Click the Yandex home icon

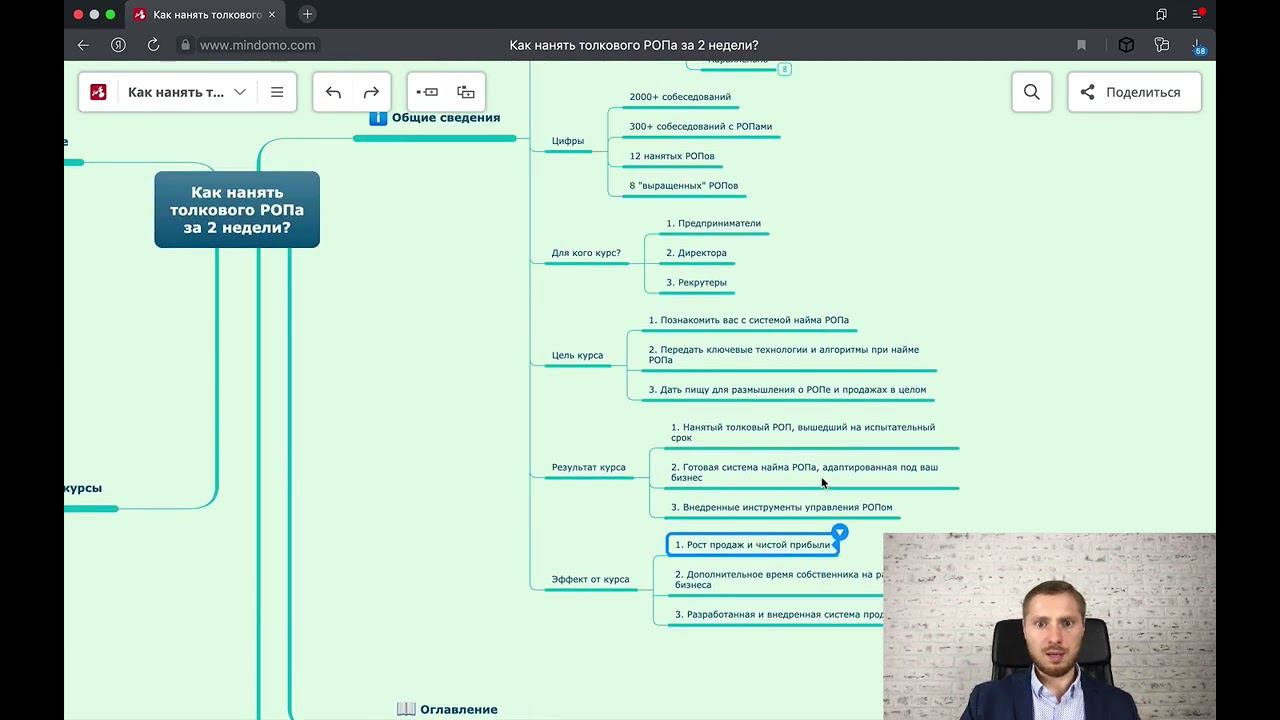(118, 45)
